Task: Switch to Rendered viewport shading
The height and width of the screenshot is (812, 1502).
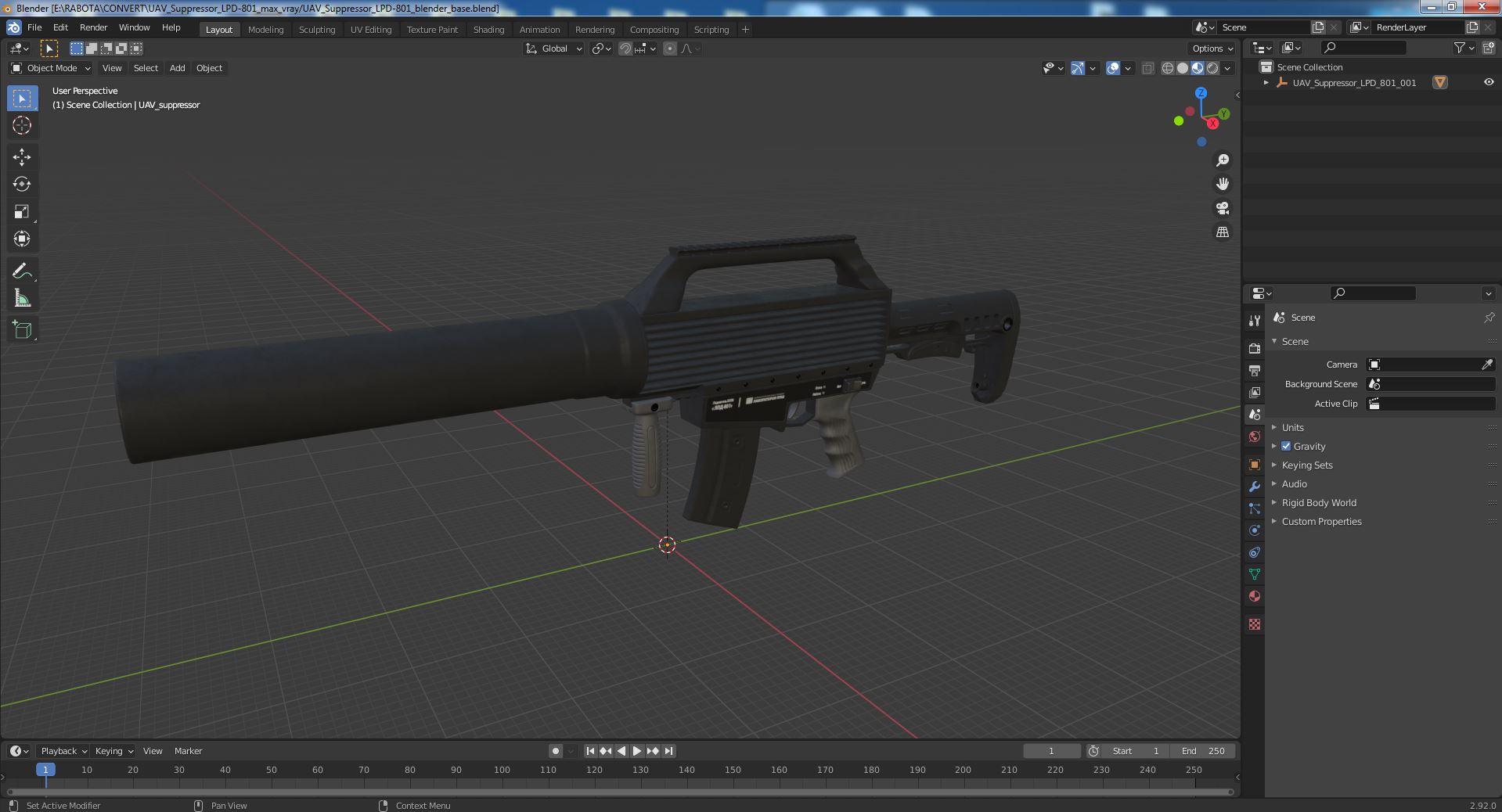Action: pos(1212,68)
